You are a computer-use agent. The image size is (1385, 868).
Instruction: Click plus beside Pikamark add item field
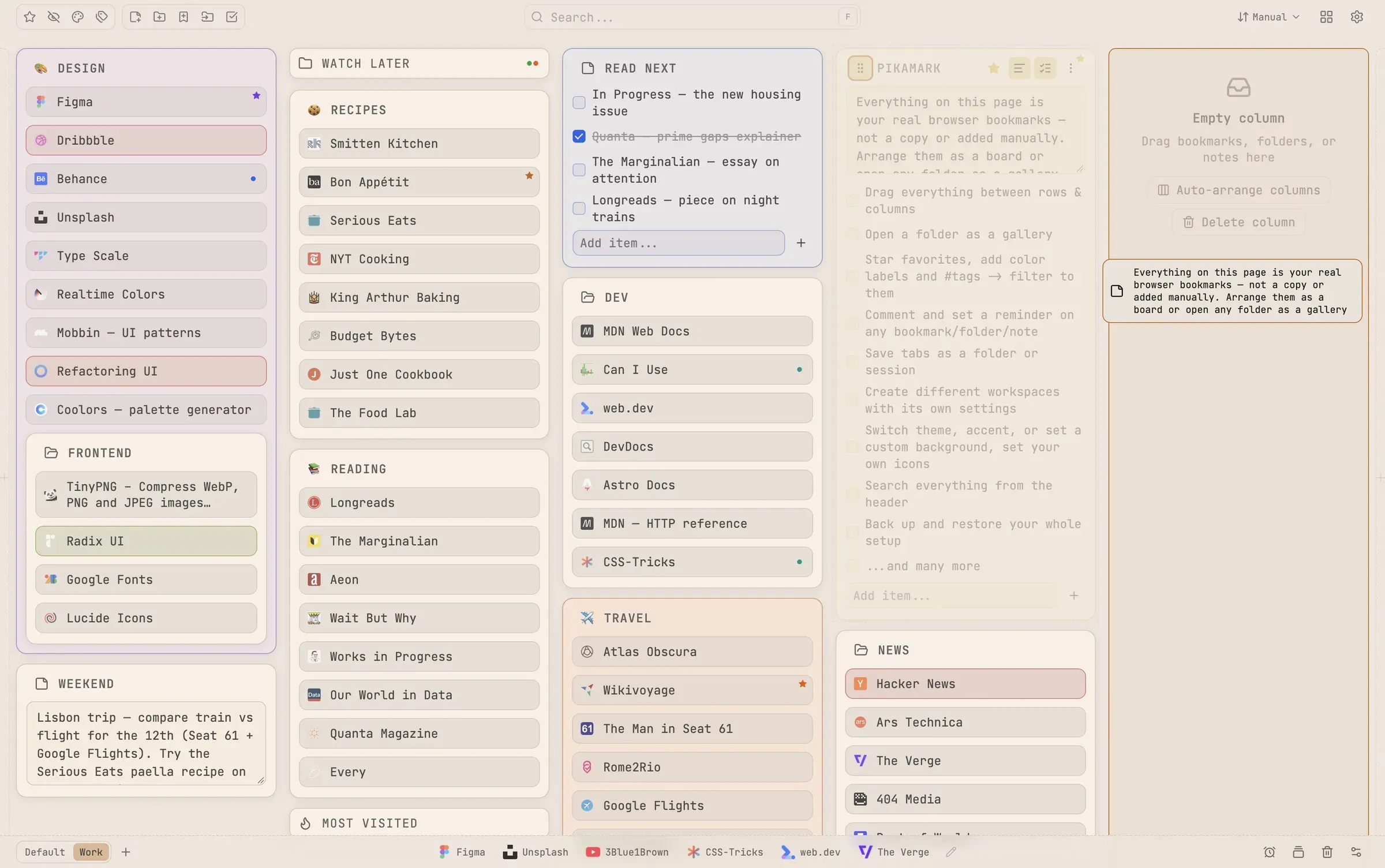[1074, 596]
